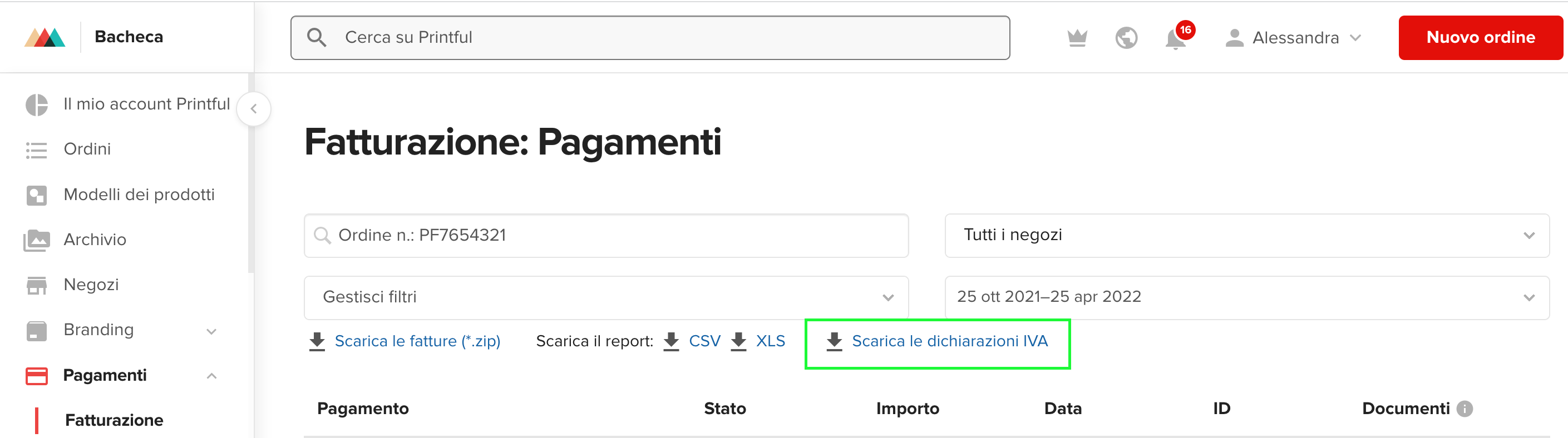
Task: Open the date range 25 ott 2021–25 apr 2022
Action: click(x=1246, y=297)
